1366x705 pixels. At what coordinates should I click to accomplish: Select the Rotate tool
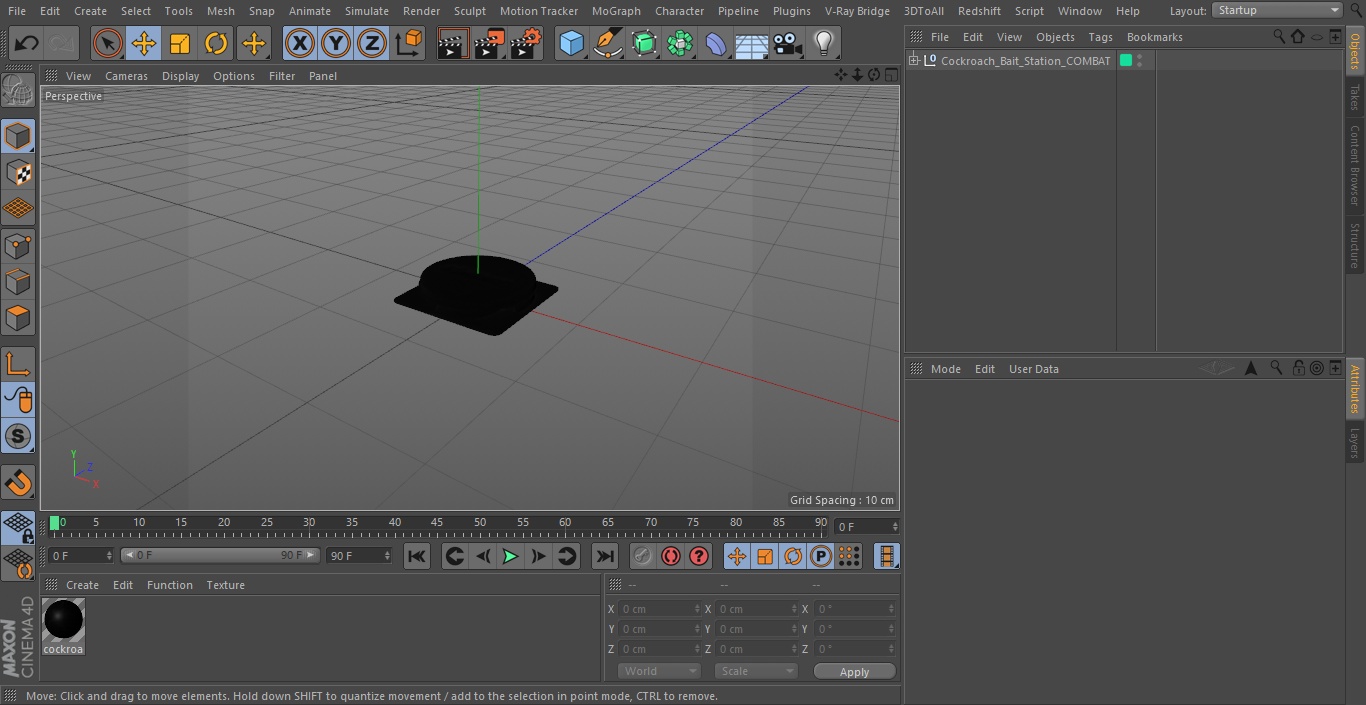216,43
